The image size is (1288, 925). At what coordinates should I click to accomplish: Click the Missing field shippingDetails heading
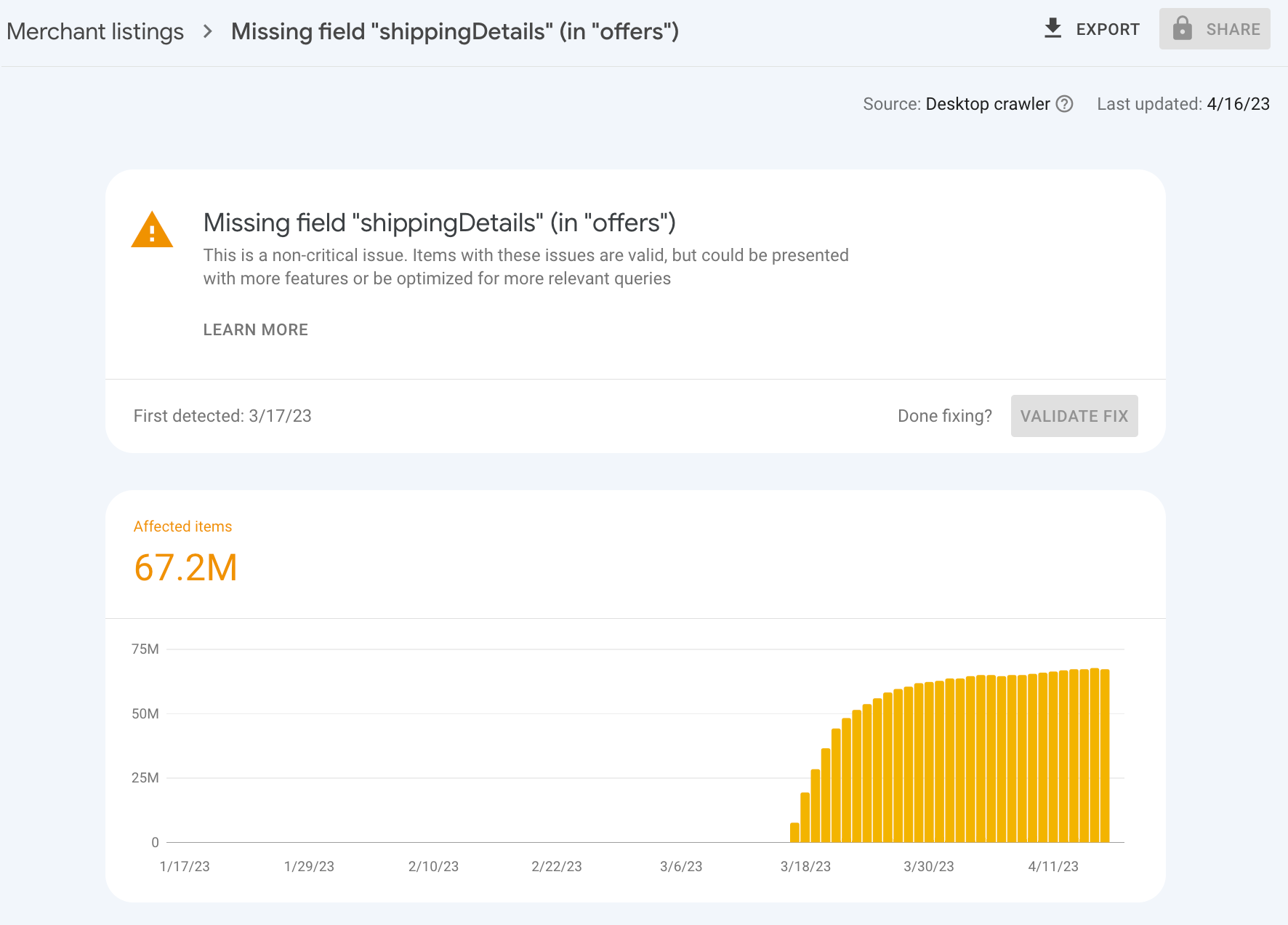pos(439,223)
